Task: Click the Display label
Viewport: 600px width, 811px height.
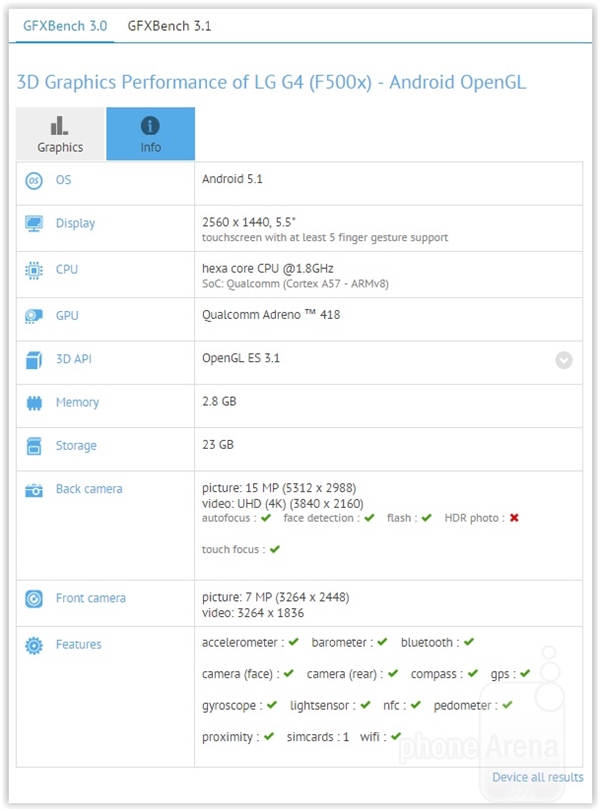Action: click(x=76, y=223)
